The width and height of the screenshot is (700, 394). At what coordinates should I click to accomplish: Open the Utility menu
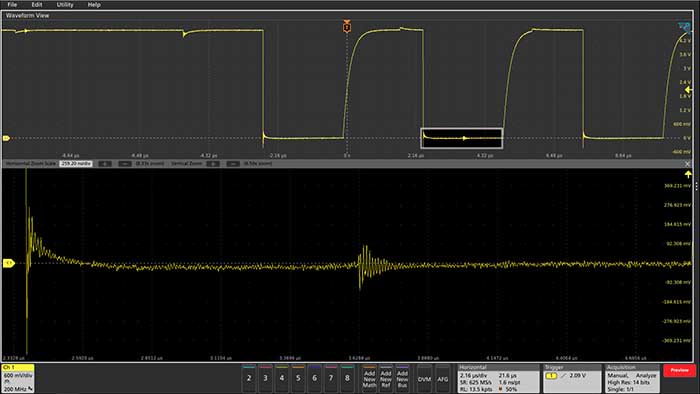click(x=65, y=4)
